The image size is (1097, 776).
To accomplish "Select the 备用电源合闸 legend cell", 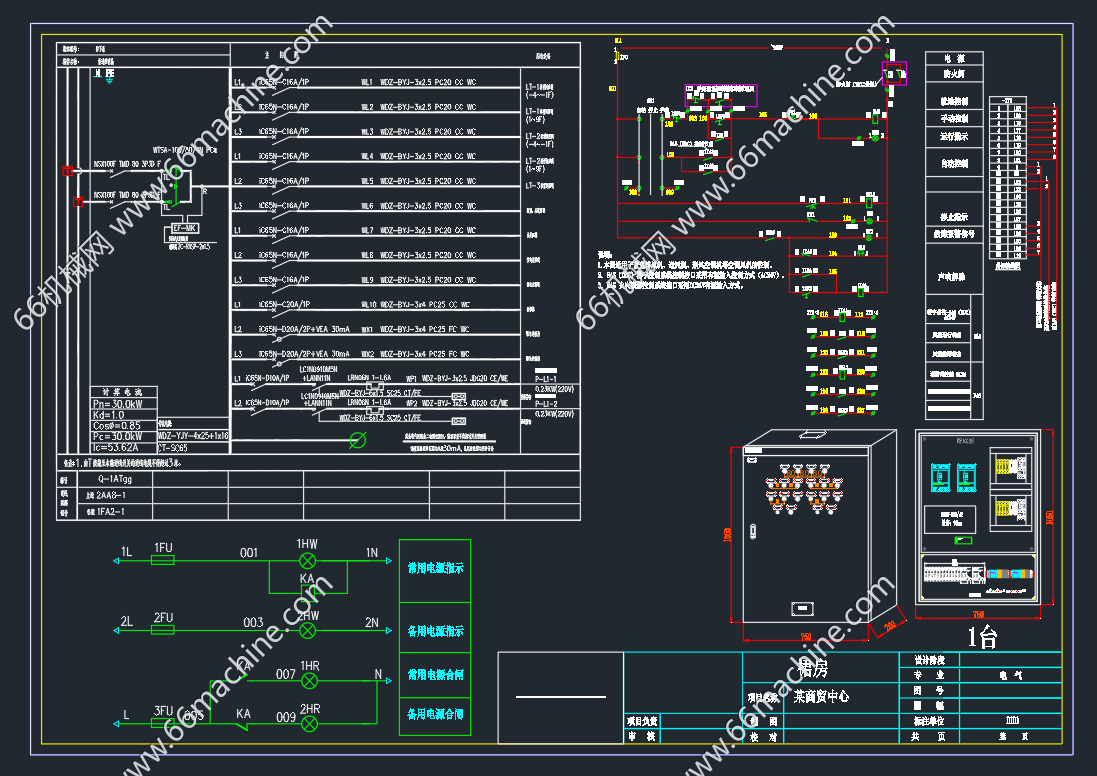I will (x=434, y=714).
